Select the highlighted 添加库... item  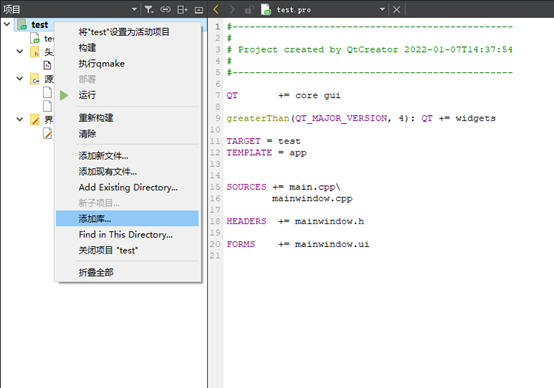pos(127,219)
